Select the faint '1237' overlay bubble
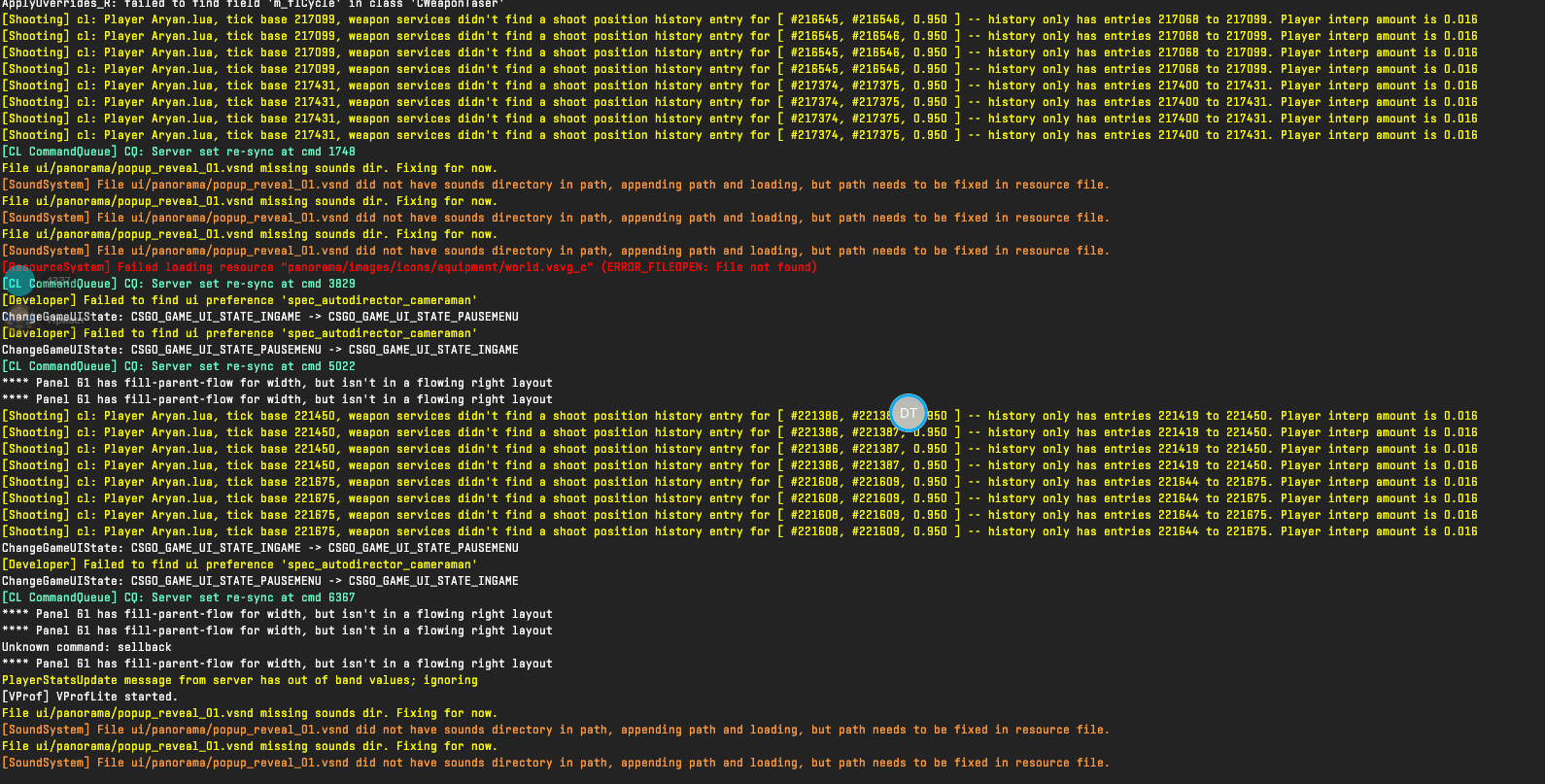Screen dimensions: 1545x784 pyautogui.click(x=60, y=281)
